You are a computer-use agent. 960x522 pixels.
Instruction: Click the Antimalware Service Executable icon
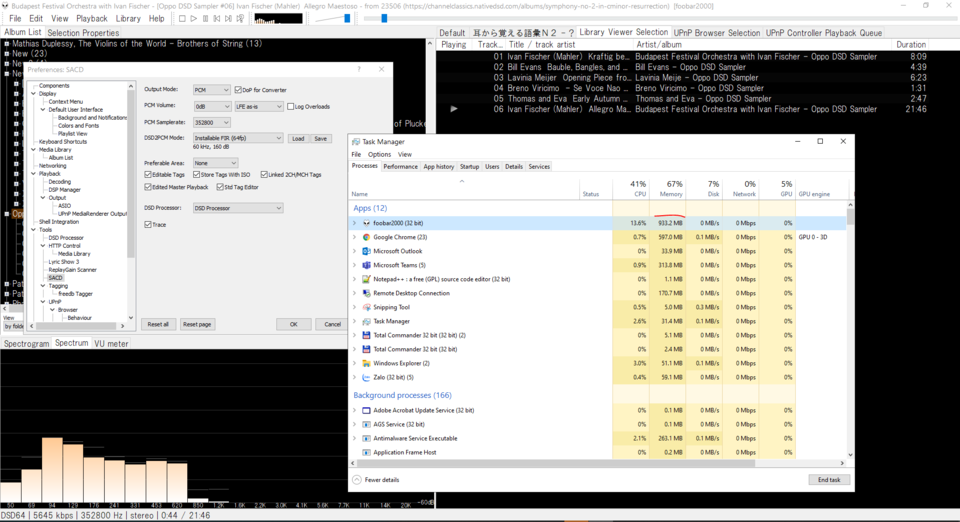click(366, 439)
